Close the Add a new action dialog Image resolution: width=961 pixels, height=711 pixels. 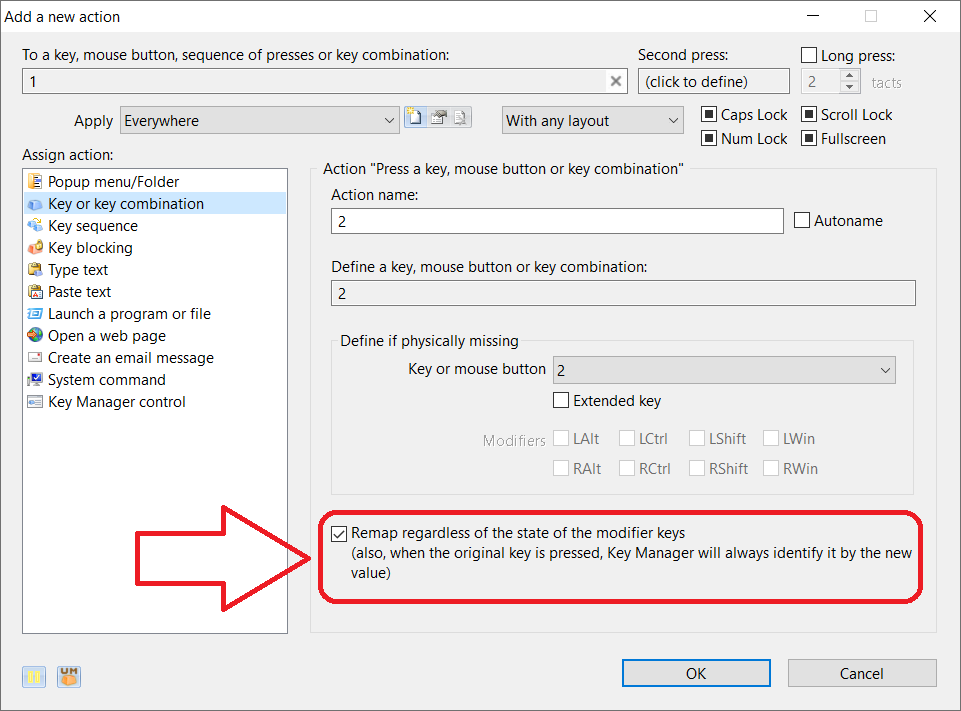(930, 17)
